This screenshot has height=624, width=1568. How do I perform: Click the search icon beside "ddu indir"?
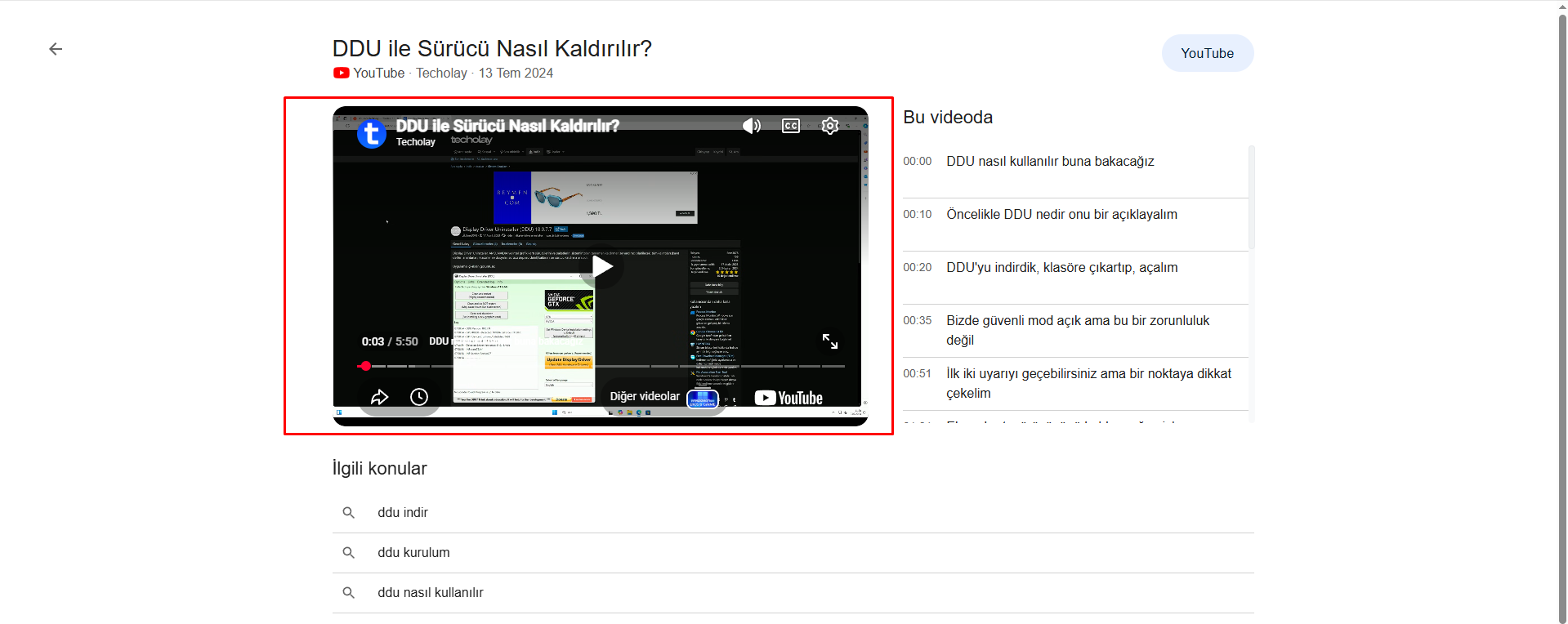click(348, 513)
